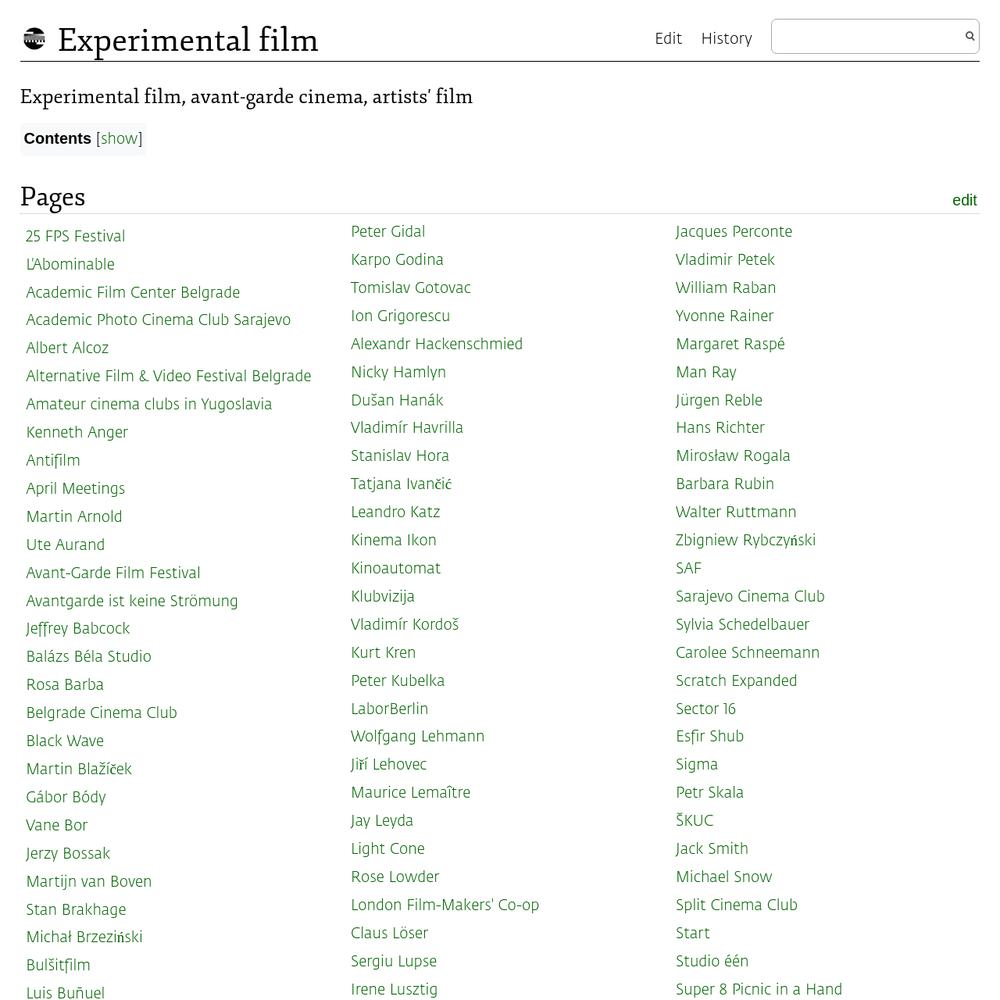Open the Stan Brakhage page
1000x1000 pixels.
pyautogui.click(x=76, y=909)
